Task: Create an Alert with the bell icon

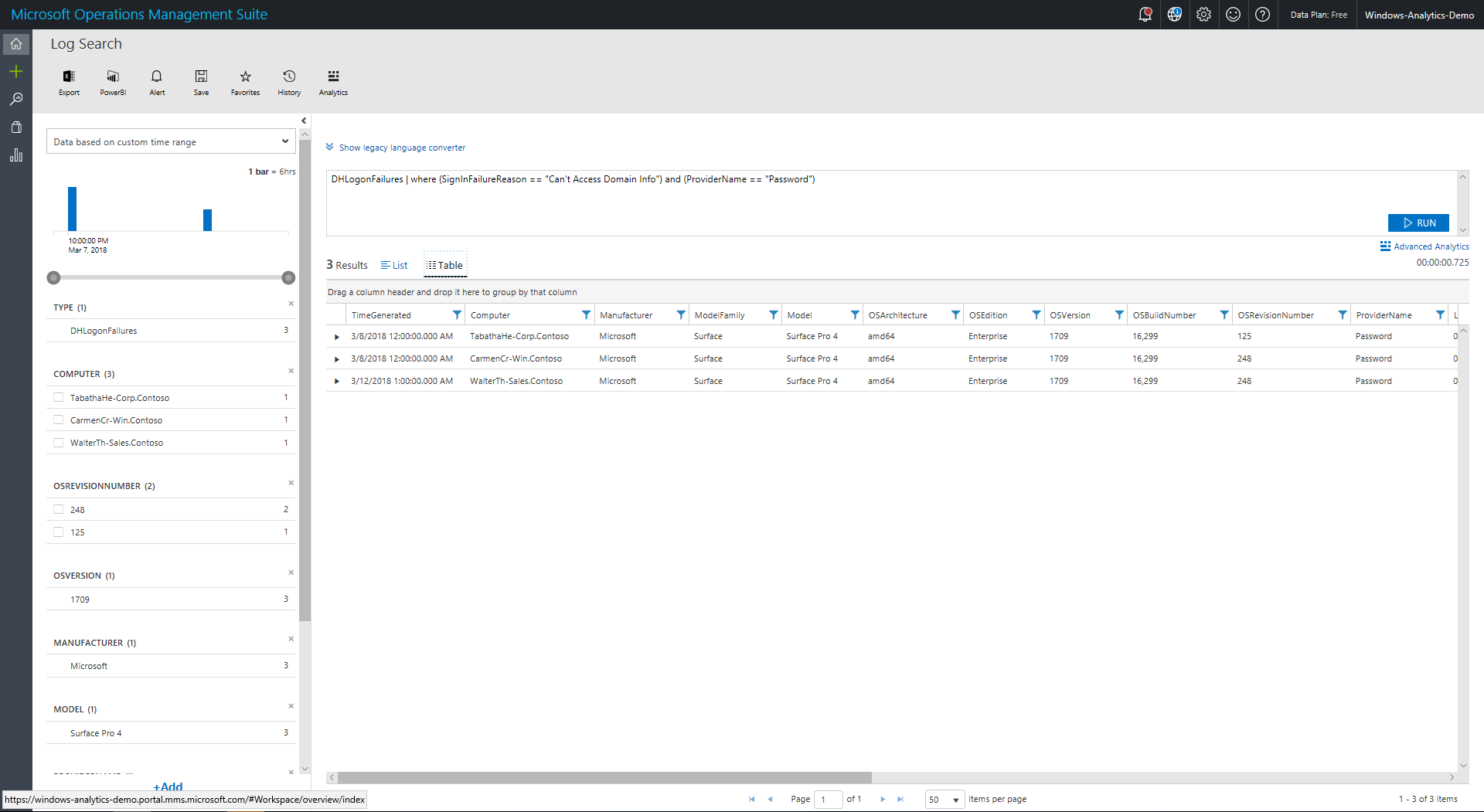Action: pos(157,82)
